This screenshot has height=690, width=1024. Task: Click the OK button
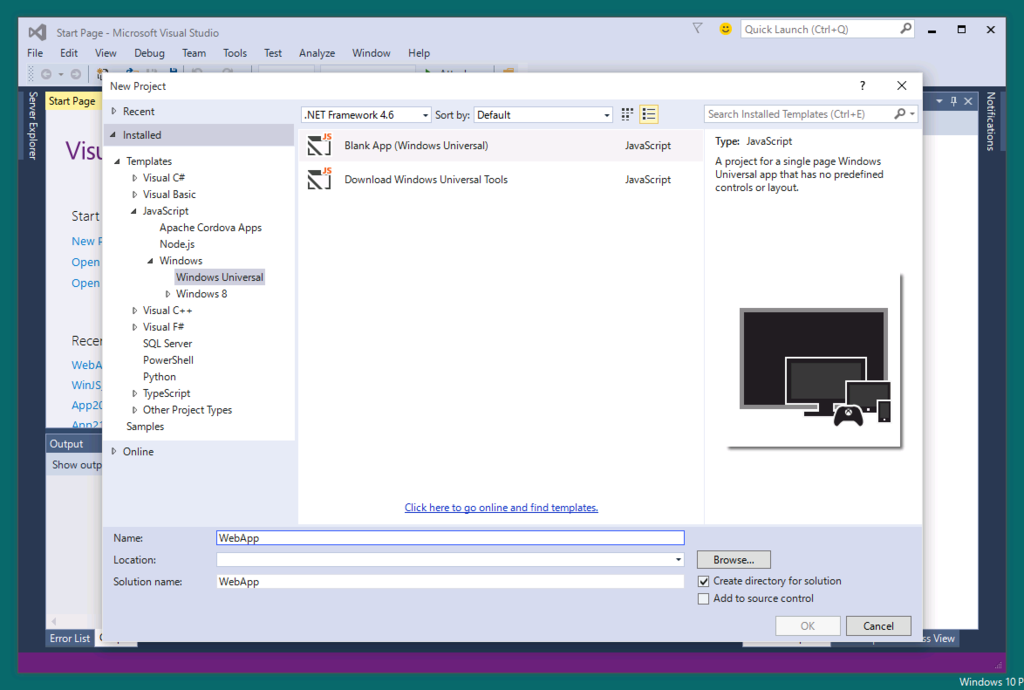(x=808, y=625)
